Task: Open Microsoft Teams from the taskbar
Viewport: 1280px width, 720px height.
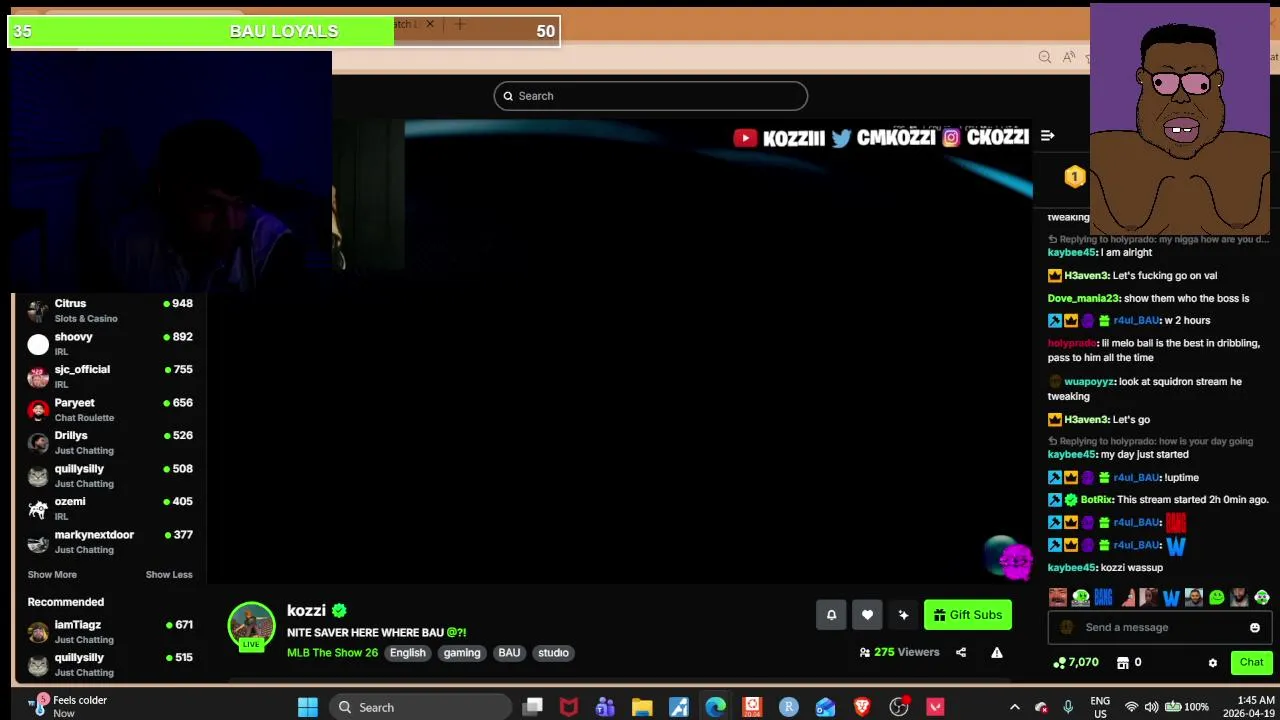Action: point(605,707)
